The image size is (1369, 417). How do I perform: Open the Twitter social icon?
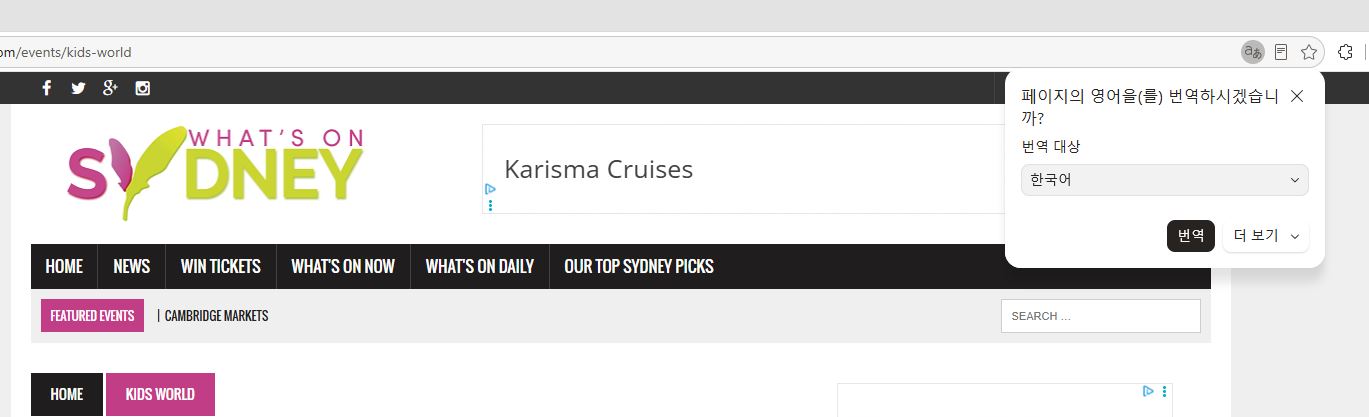click(78, 88)
